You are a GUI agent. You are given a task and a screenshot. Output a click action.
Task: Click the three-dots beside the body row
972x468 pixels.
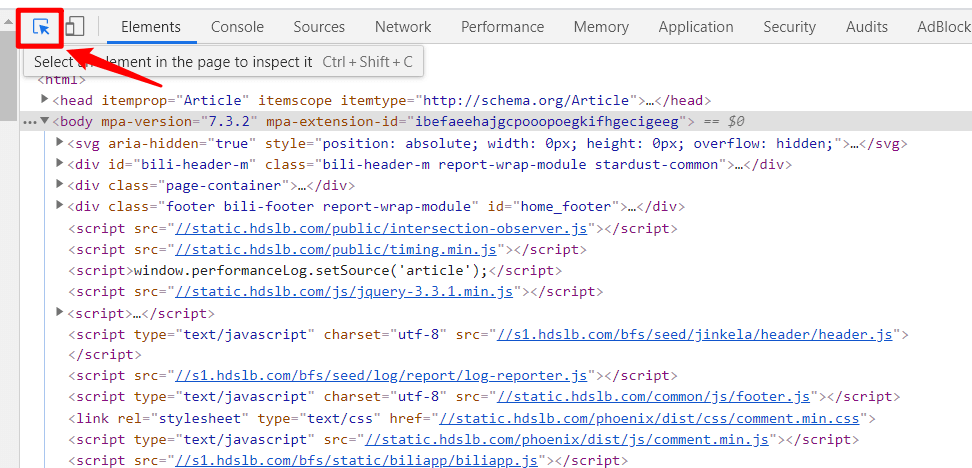(30, 122)
